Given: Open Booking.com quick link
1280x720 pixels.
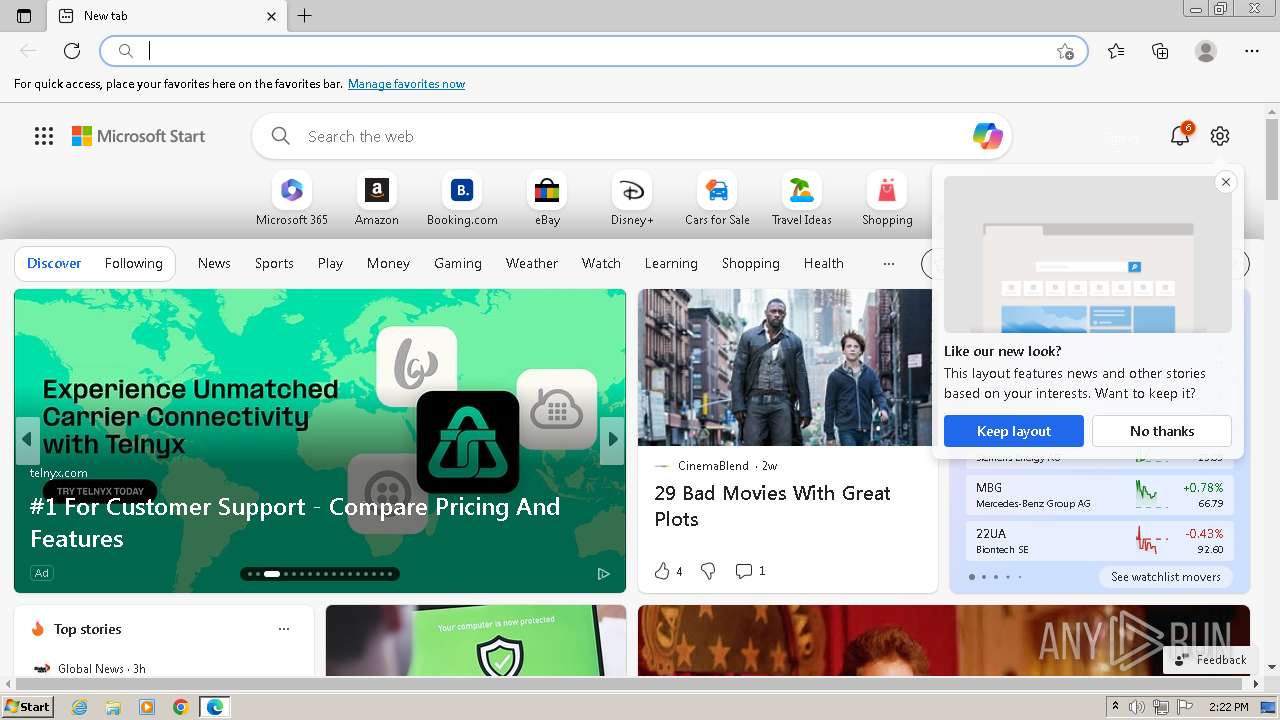Looking at the screenshot, I should point(462,199).
